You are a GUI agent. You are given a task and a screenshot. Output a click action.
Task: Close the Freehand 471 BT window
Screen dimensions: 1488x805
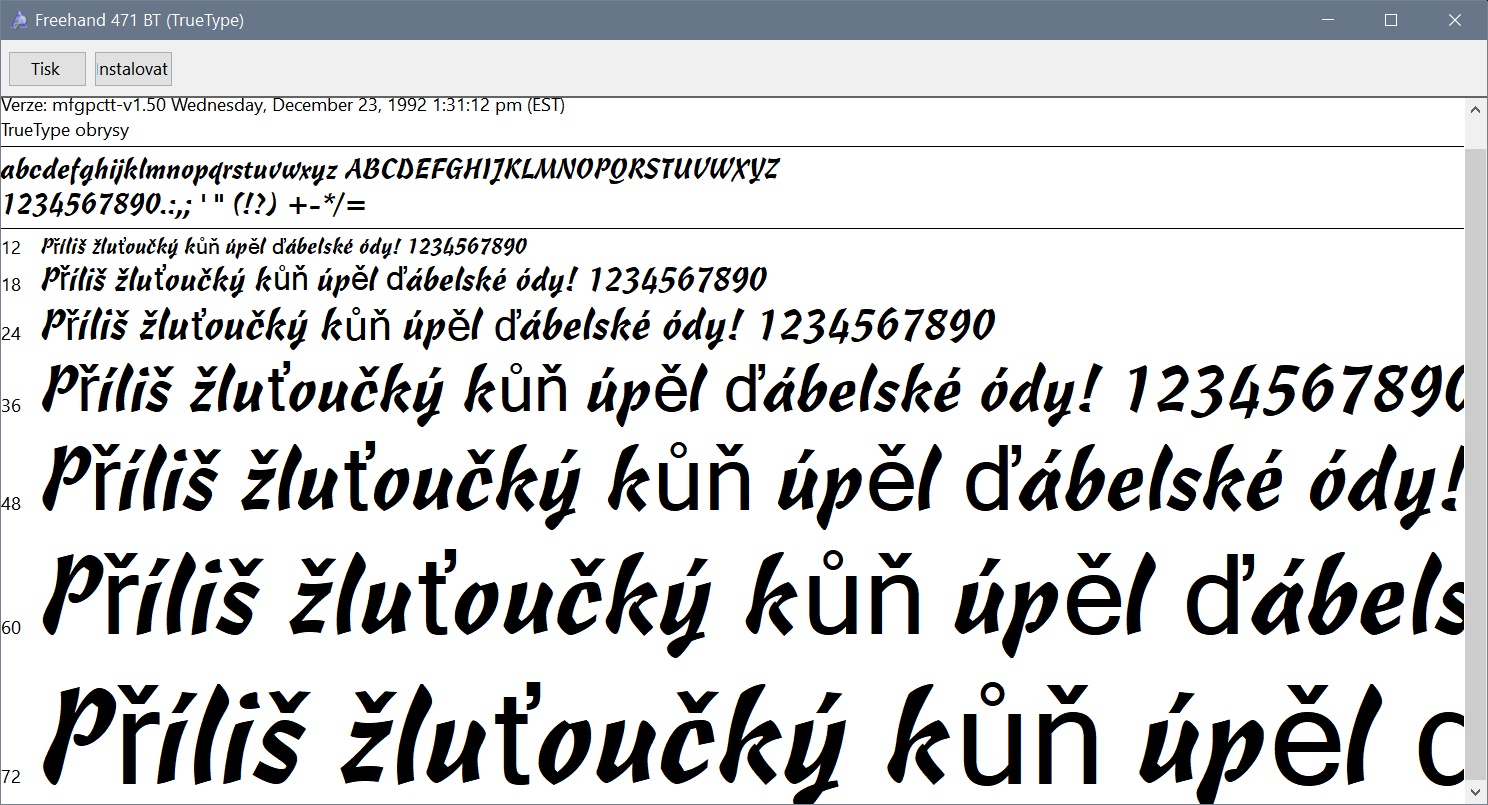[x=1455, y=20]
